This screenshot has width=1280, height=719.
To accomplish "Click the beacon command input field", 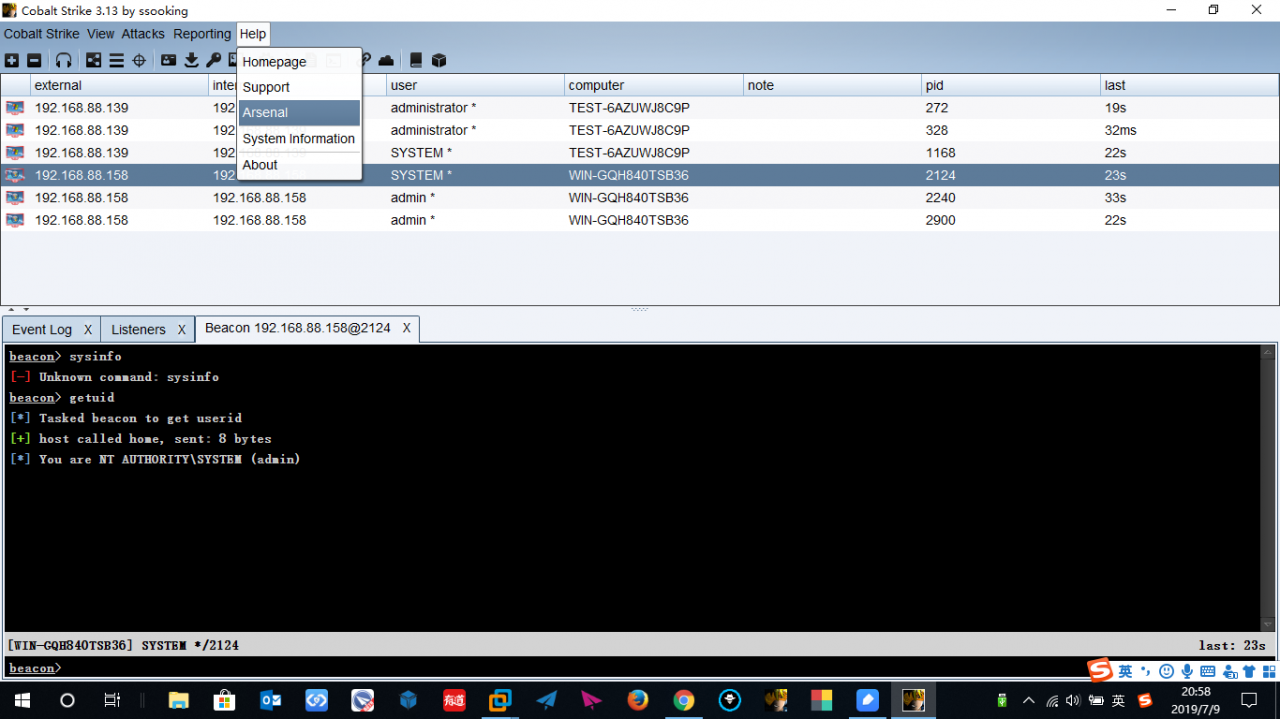I will point(665,668).
